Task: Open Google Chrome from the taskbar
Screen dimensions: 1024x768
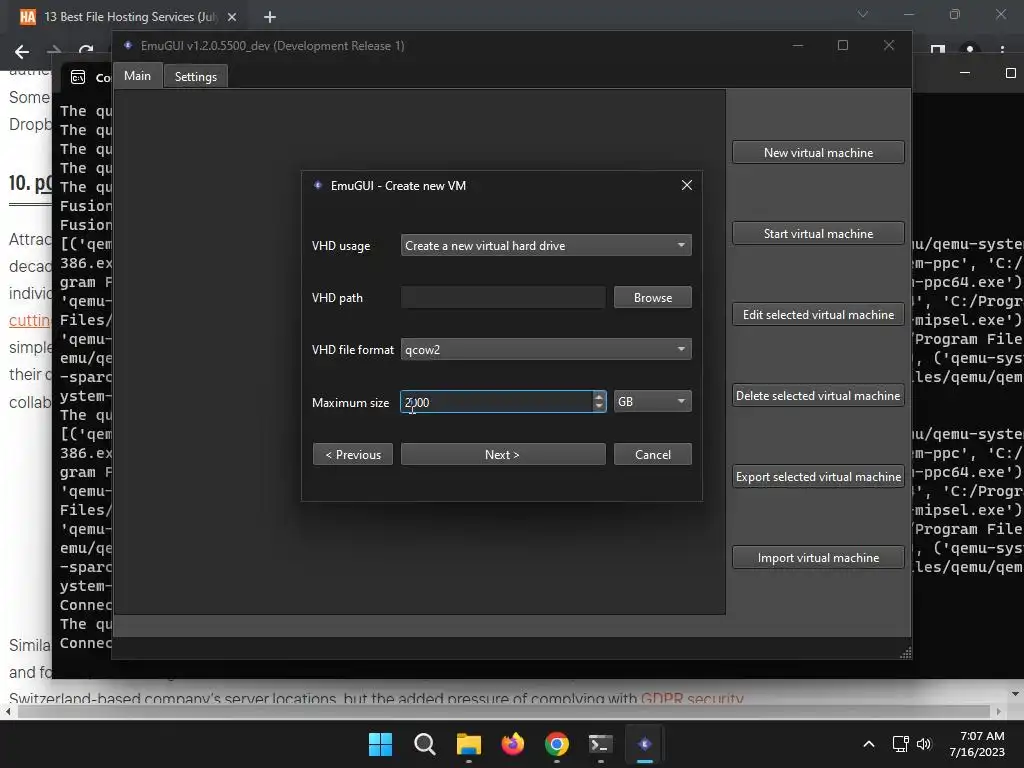Action: [556, 744]
